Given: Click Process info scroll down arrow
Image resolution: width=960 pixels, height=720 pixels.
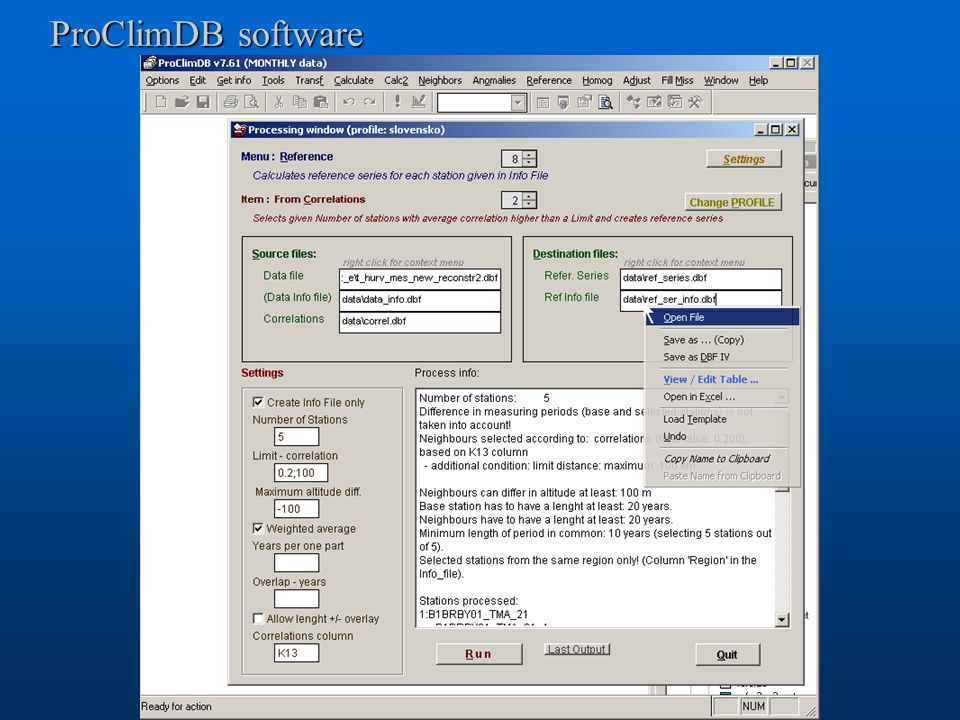Looking at the screenshot, I should 782,620.
